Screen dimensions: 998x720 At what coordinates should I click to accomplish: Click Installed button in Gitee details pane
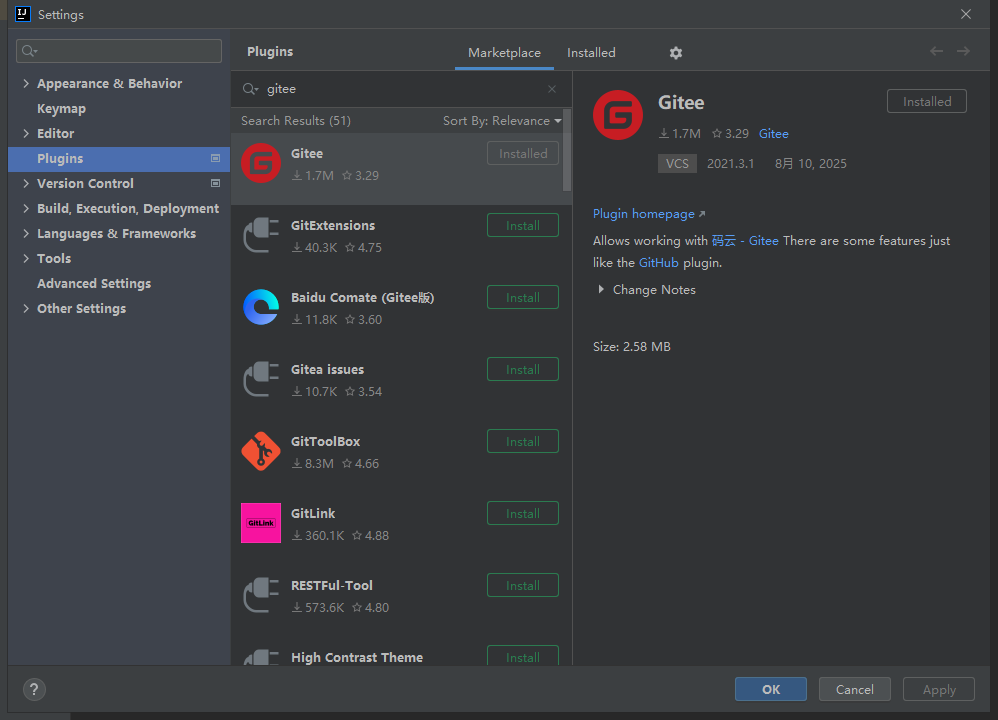tap(927, 101)
